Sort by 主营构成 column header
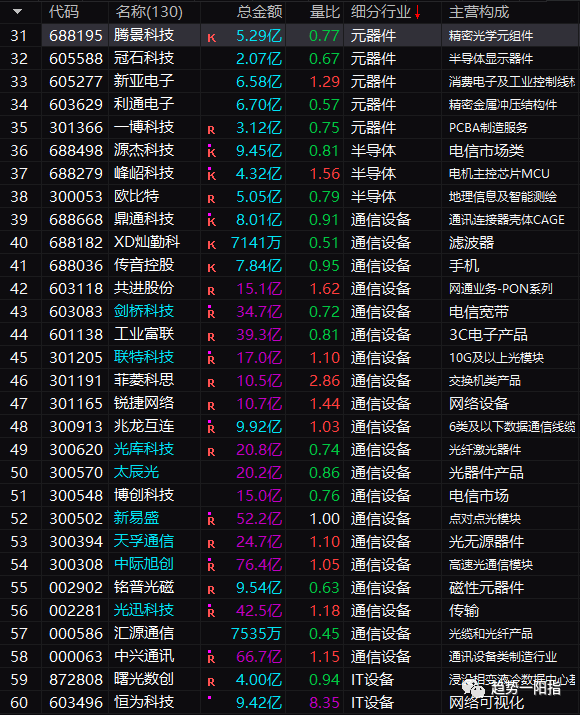The image size is (580, 715). click(x=479, y=12)
